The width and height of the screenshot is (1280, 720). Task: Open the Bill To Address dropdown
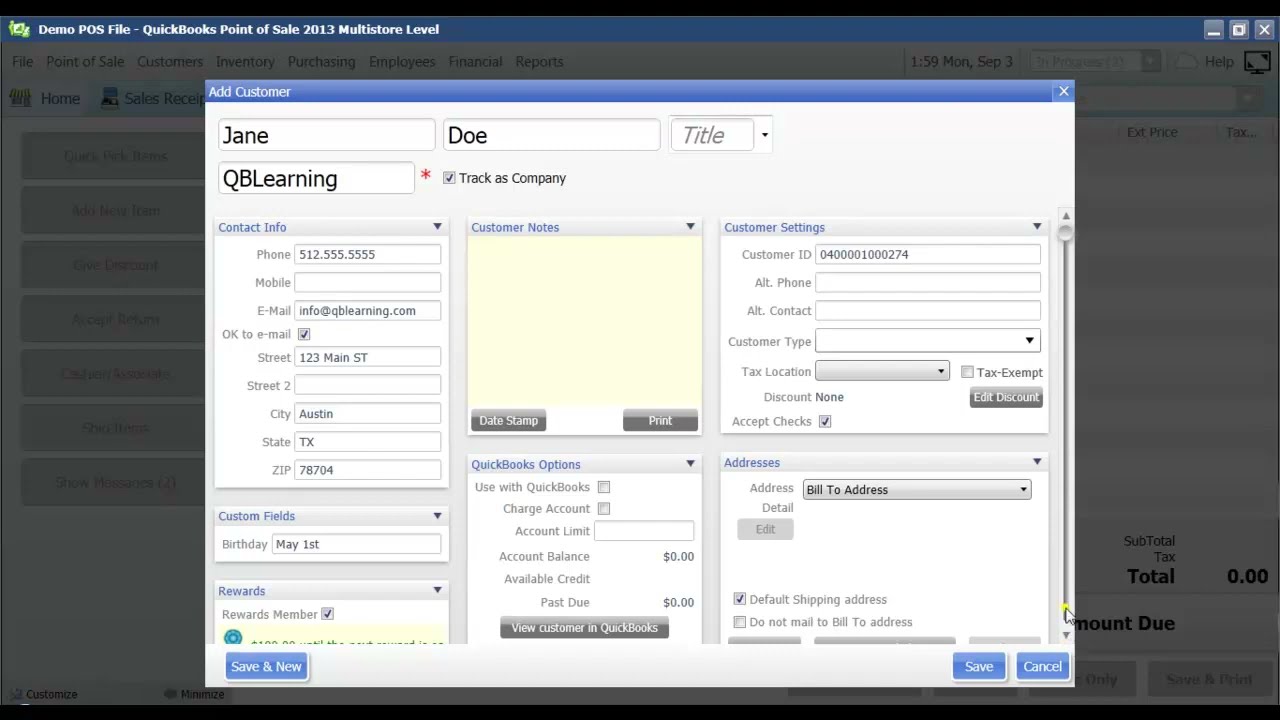[x=917, y=489]
